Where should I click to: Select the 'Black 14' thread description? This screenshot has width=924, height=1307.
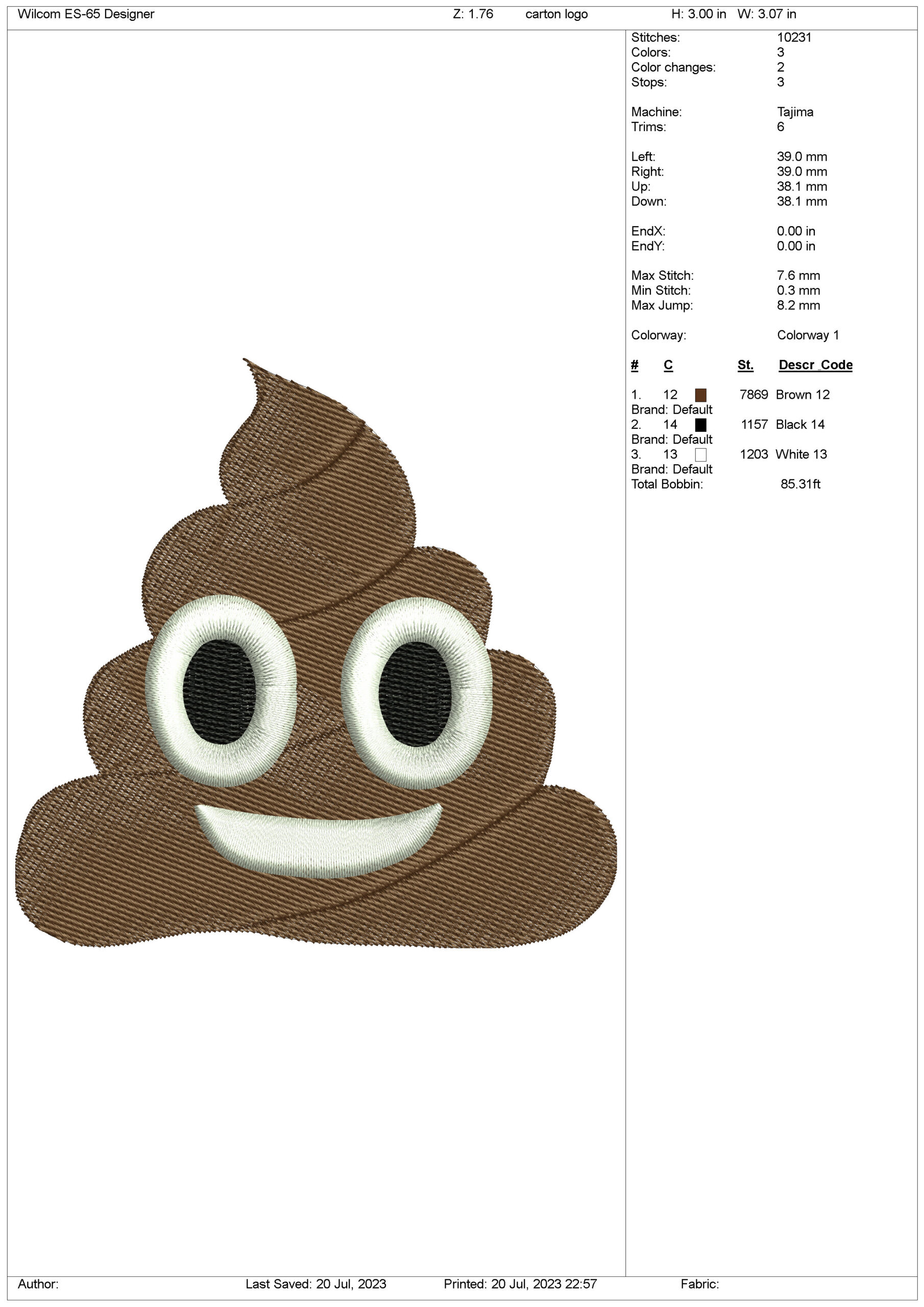click(x=799, y=424)
